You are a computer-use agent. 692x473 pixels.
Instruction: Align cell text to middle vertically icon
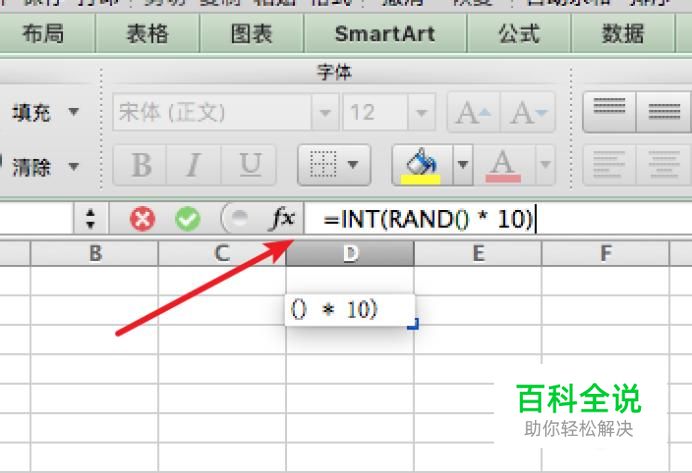664,111
